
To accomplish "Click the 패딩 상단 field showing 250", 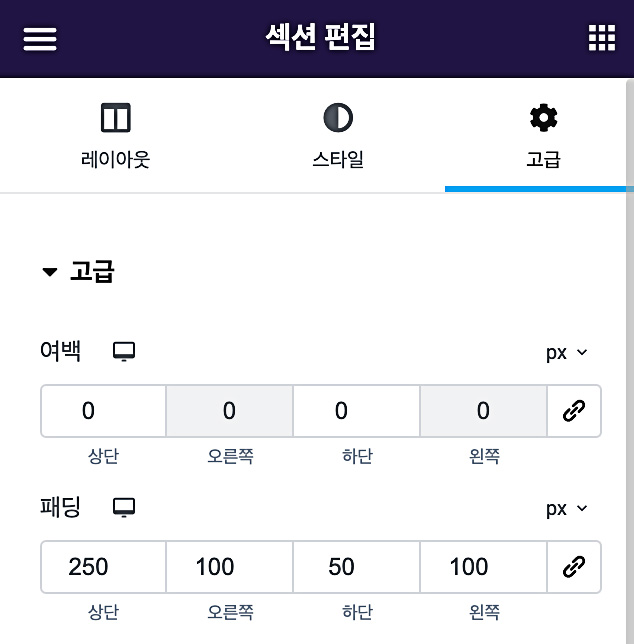I will [103, 567].
